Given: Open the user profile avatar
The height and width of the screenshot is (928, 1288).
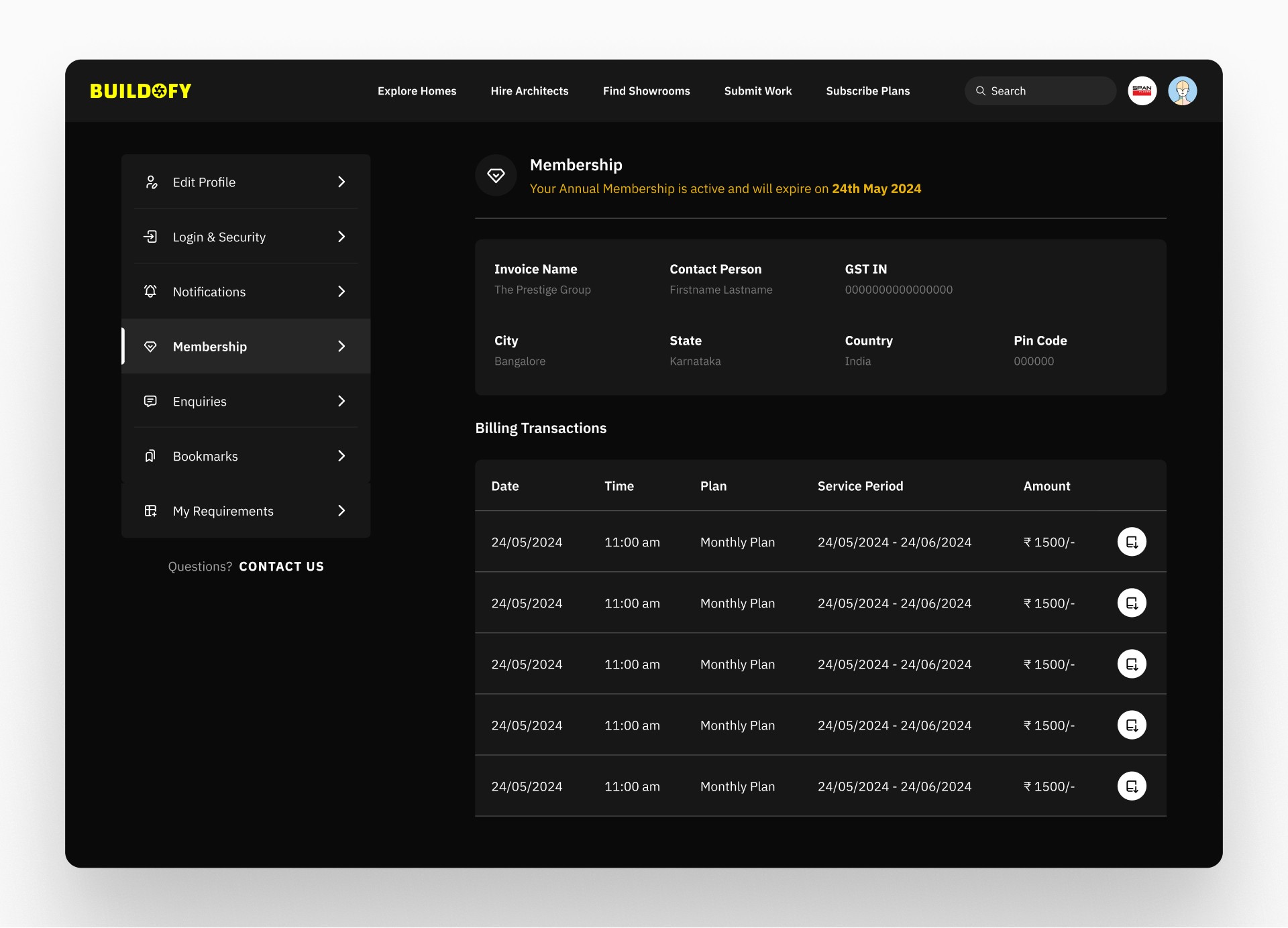Looking at the screenshot, I should point(1182,91).
